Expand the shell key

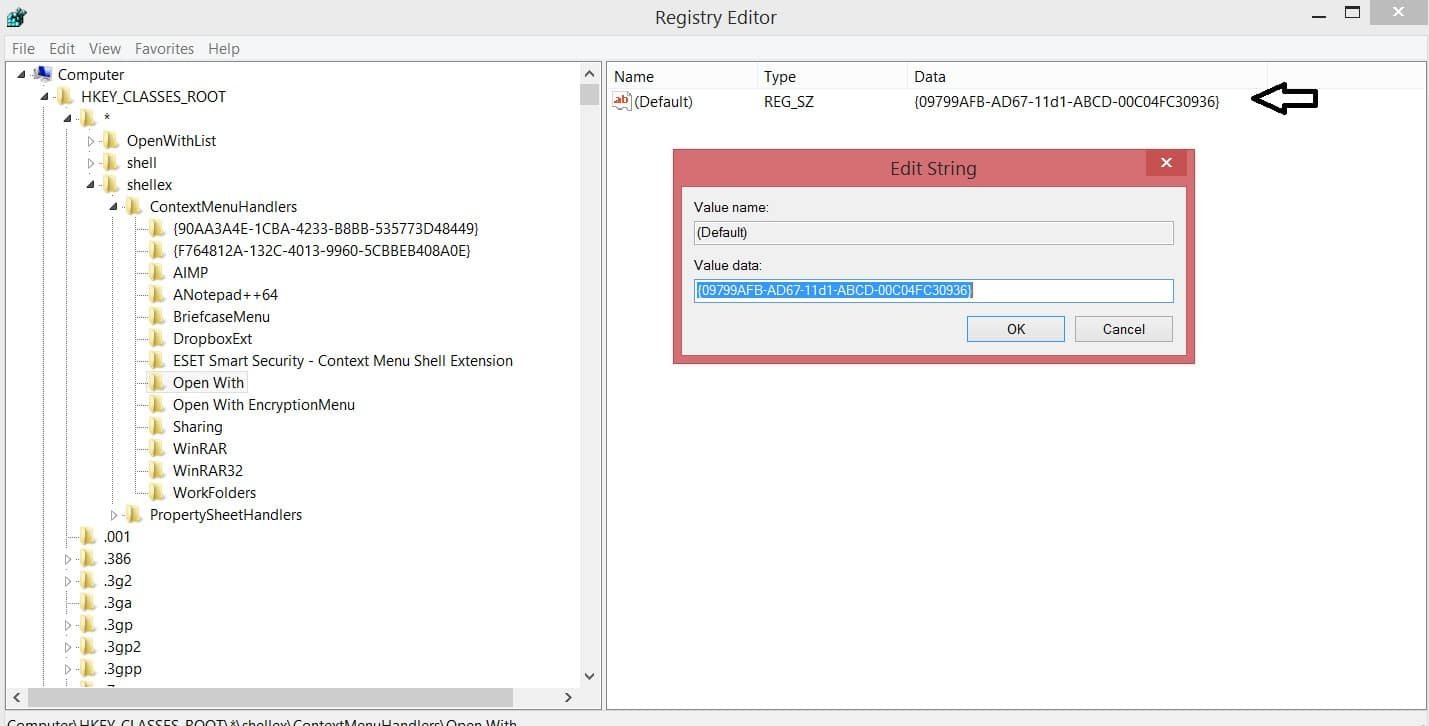(x=91, y=163)
